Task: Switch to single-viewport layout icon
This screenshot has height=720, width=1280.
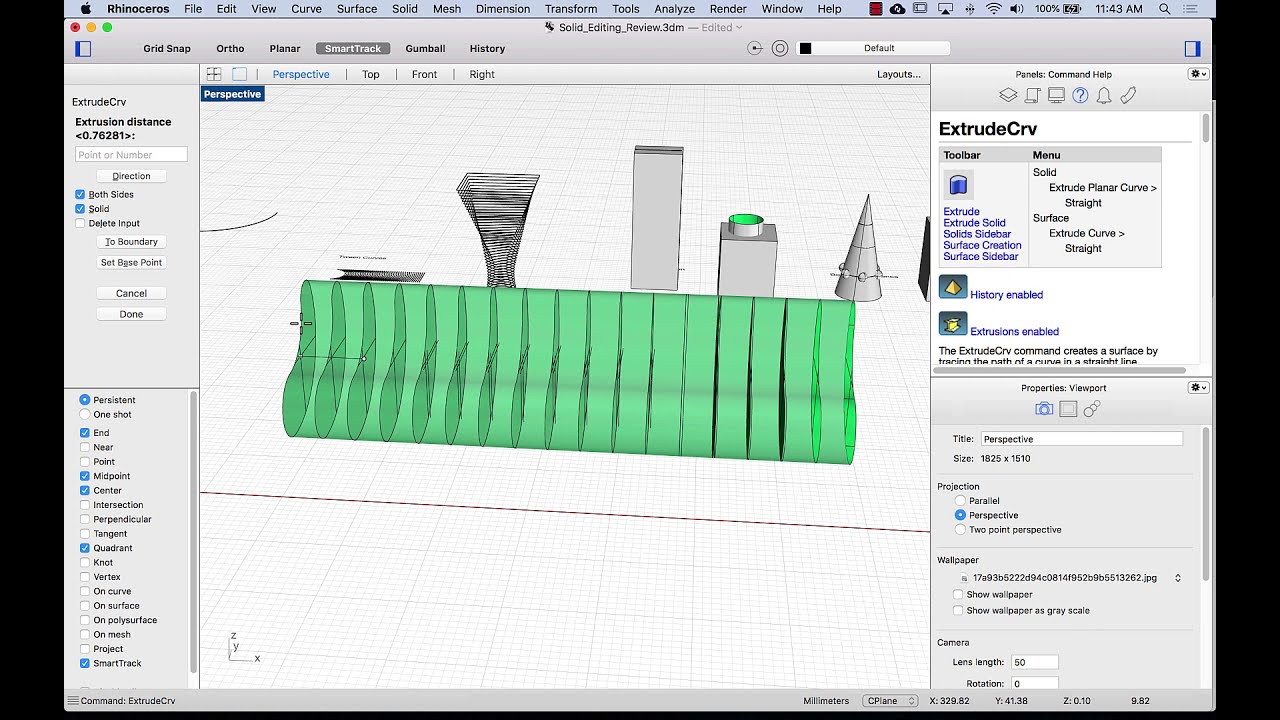Action: (240, 74)
